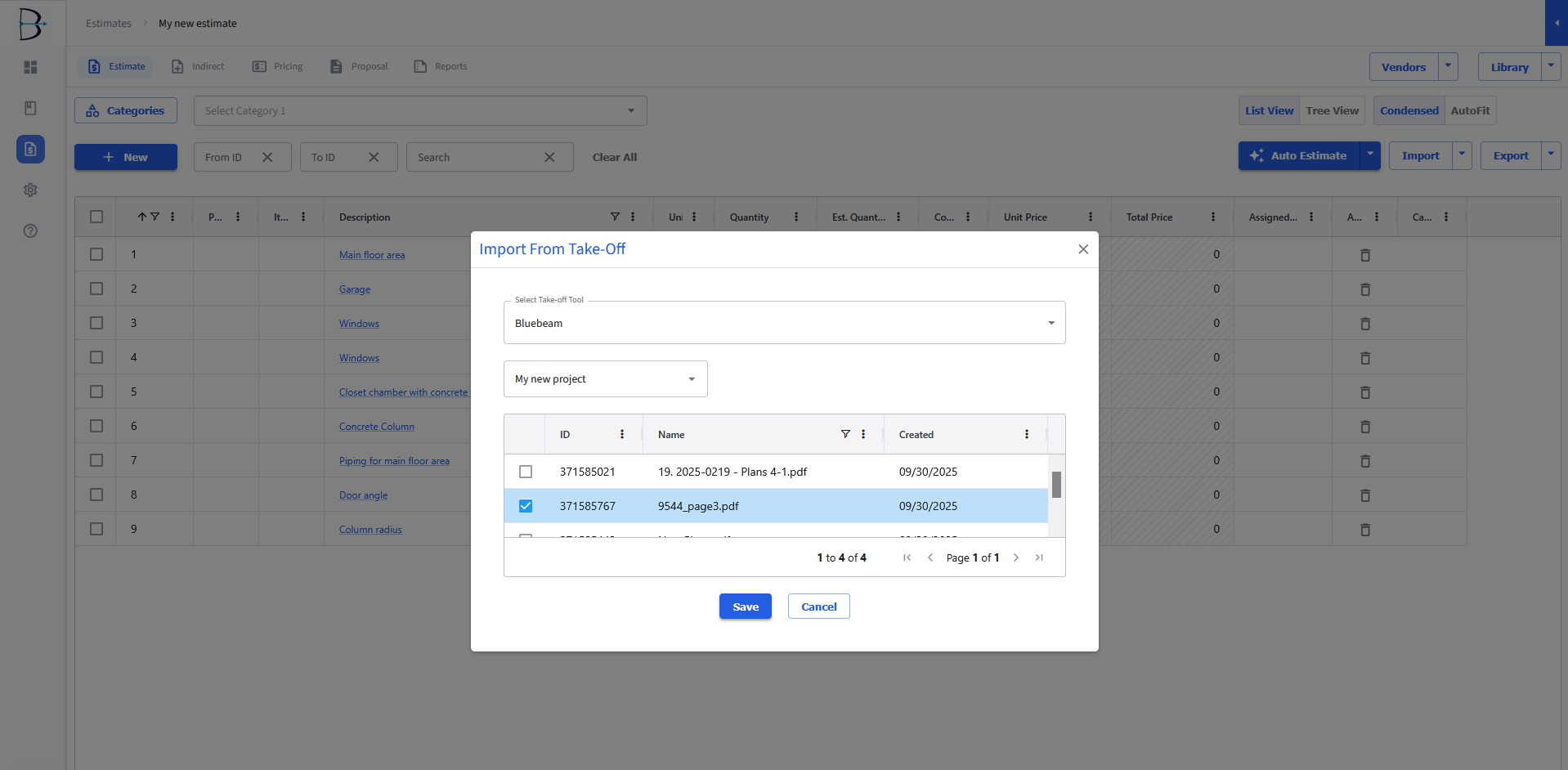This screenshot has width=1568, height=770.
Task: Open the settings gear in sidebar
Action: click(30, 190)
